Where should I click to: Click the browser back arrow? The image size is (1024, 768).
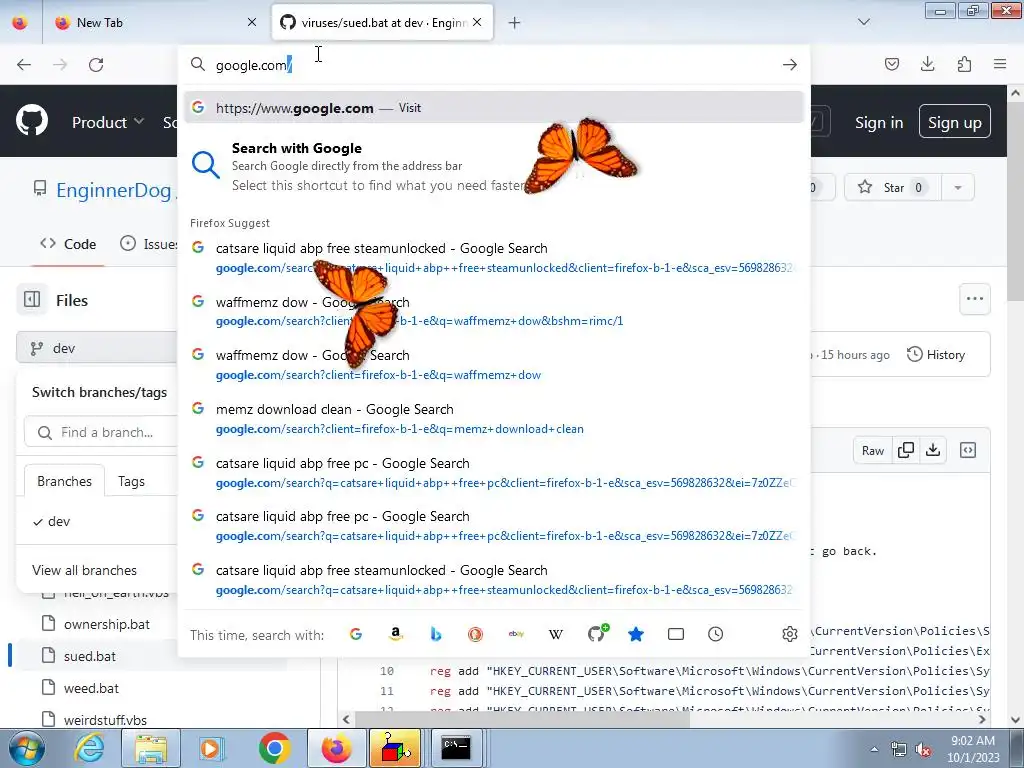(24, 65)
